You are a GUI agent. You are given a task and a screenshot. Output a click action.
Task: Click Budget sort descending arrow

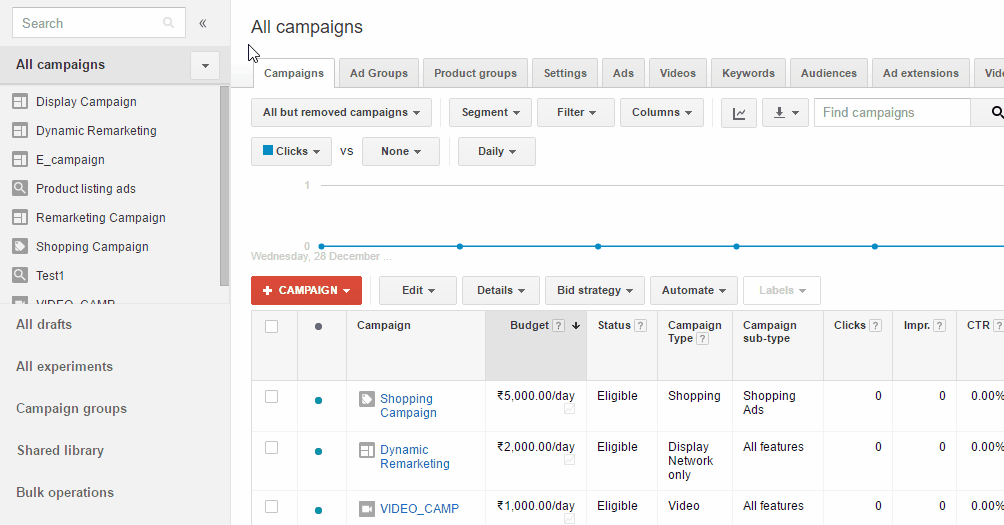click(576, 325)
